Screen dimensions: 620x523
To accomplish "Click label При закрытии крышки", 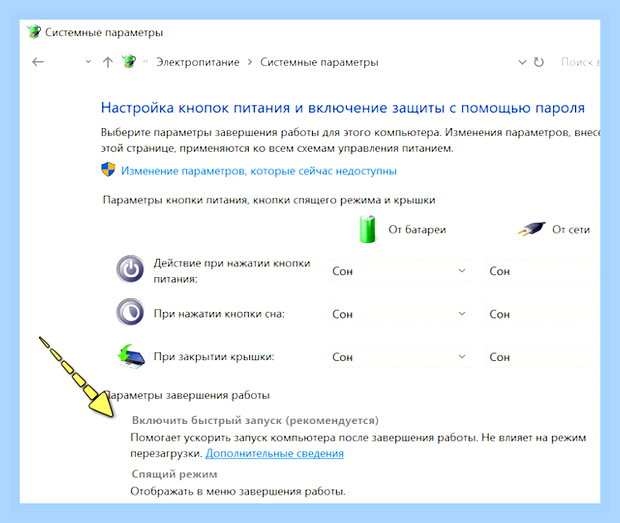I will pos(214,357).
